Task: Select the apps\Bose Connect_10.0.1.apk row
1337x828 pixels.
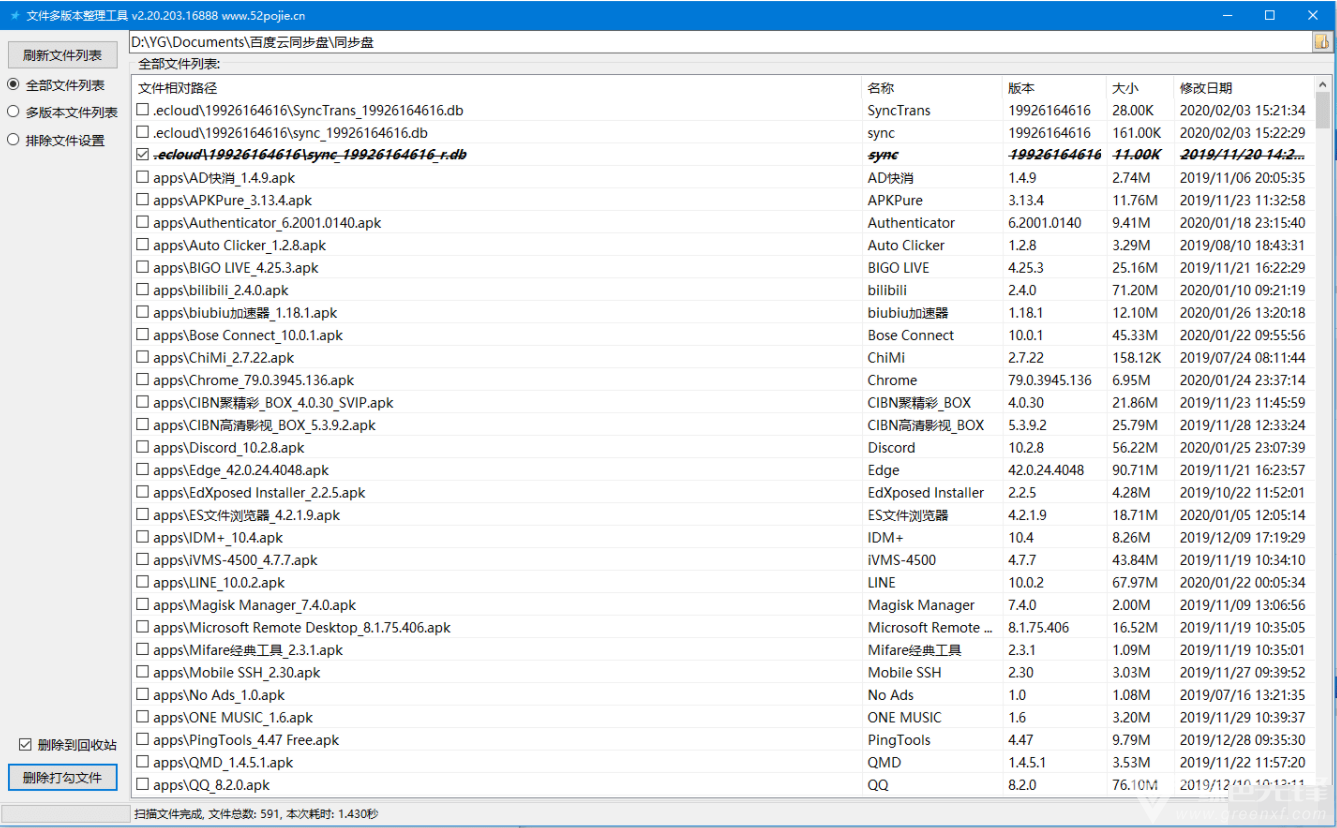Action: coord(723,335)
